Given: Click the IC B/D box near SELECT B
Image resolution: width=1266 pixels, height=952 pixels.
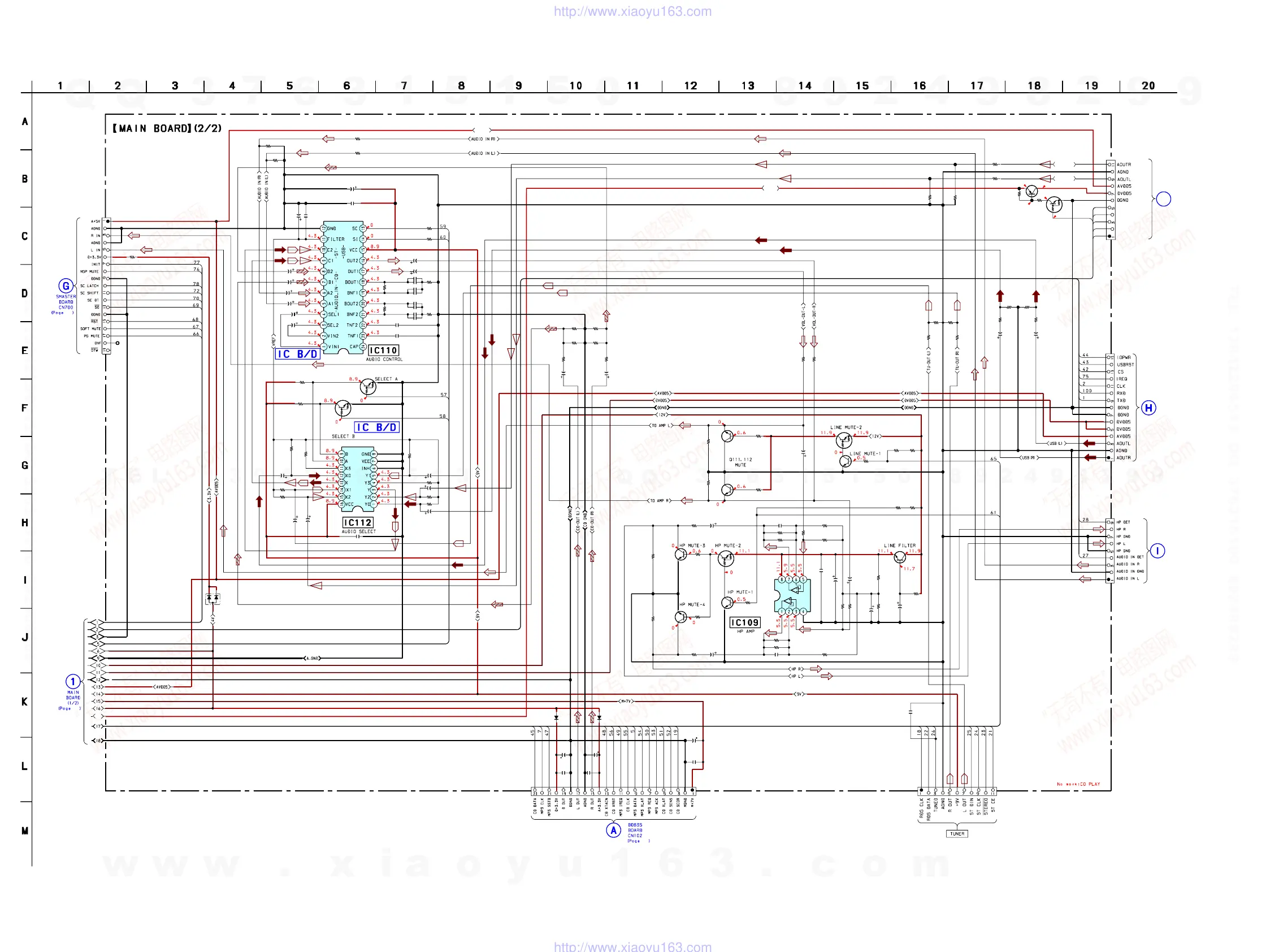Looking at the screenshot, I should click(376, 427).
